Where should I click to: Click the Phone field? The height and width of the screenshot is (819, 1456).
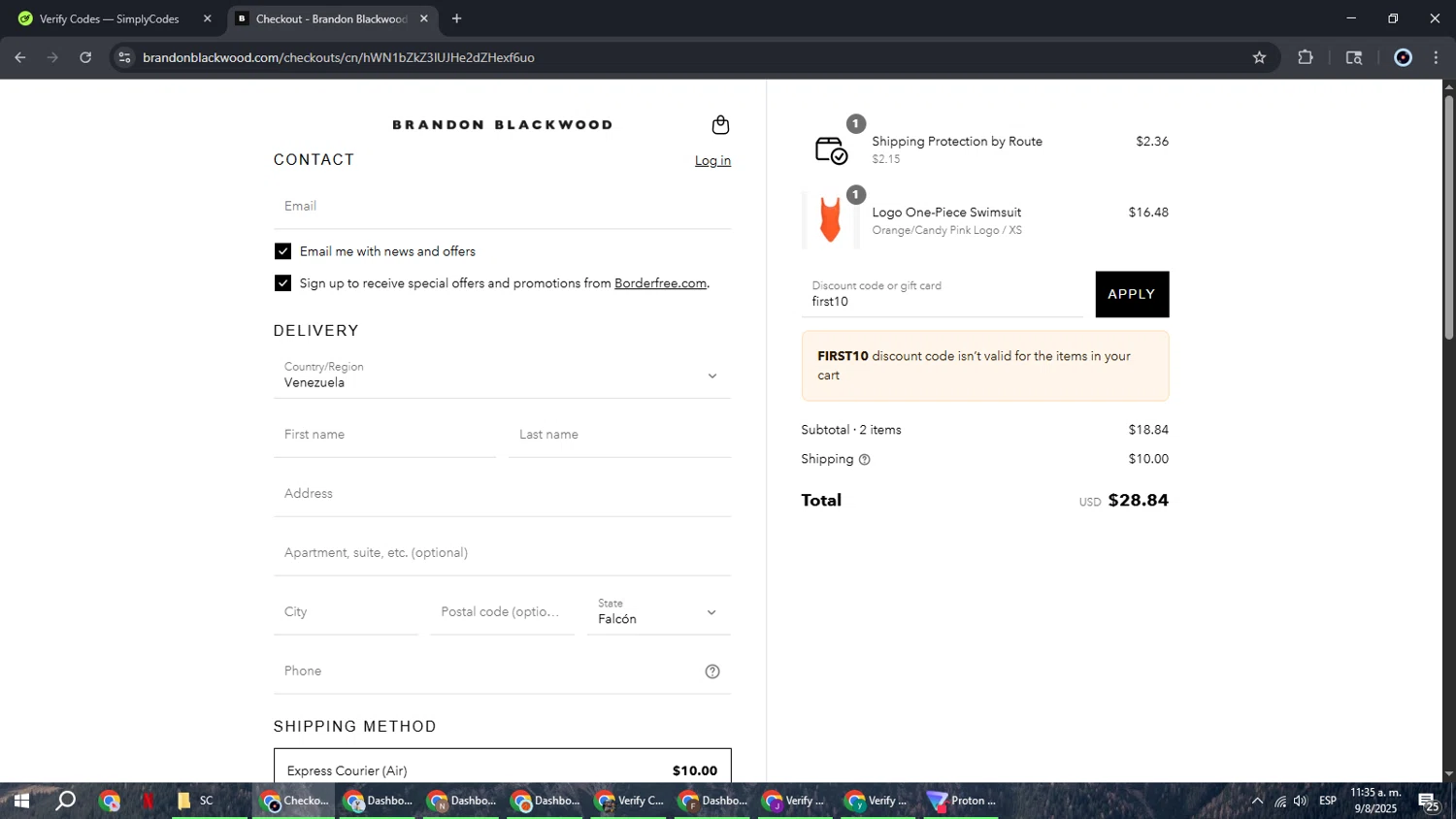point(502,672)
